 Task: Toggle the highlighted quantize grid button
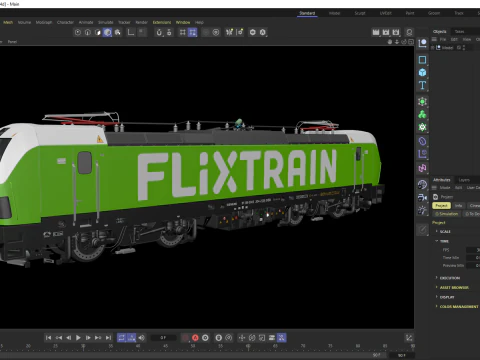point(193,32)
